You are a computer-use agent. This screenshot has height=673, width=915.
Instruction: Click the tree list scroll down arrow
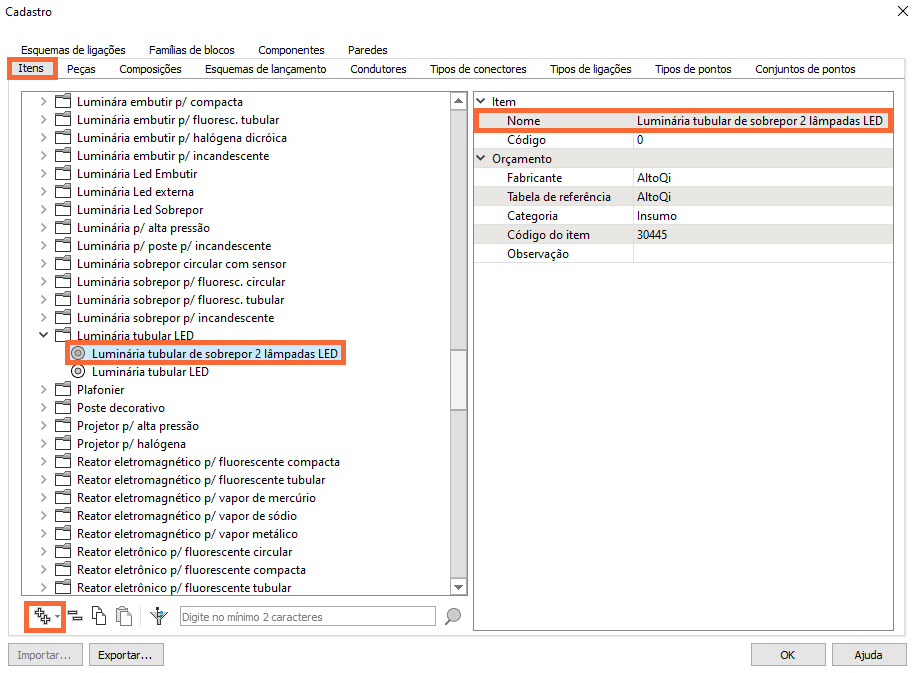point(458,588)
